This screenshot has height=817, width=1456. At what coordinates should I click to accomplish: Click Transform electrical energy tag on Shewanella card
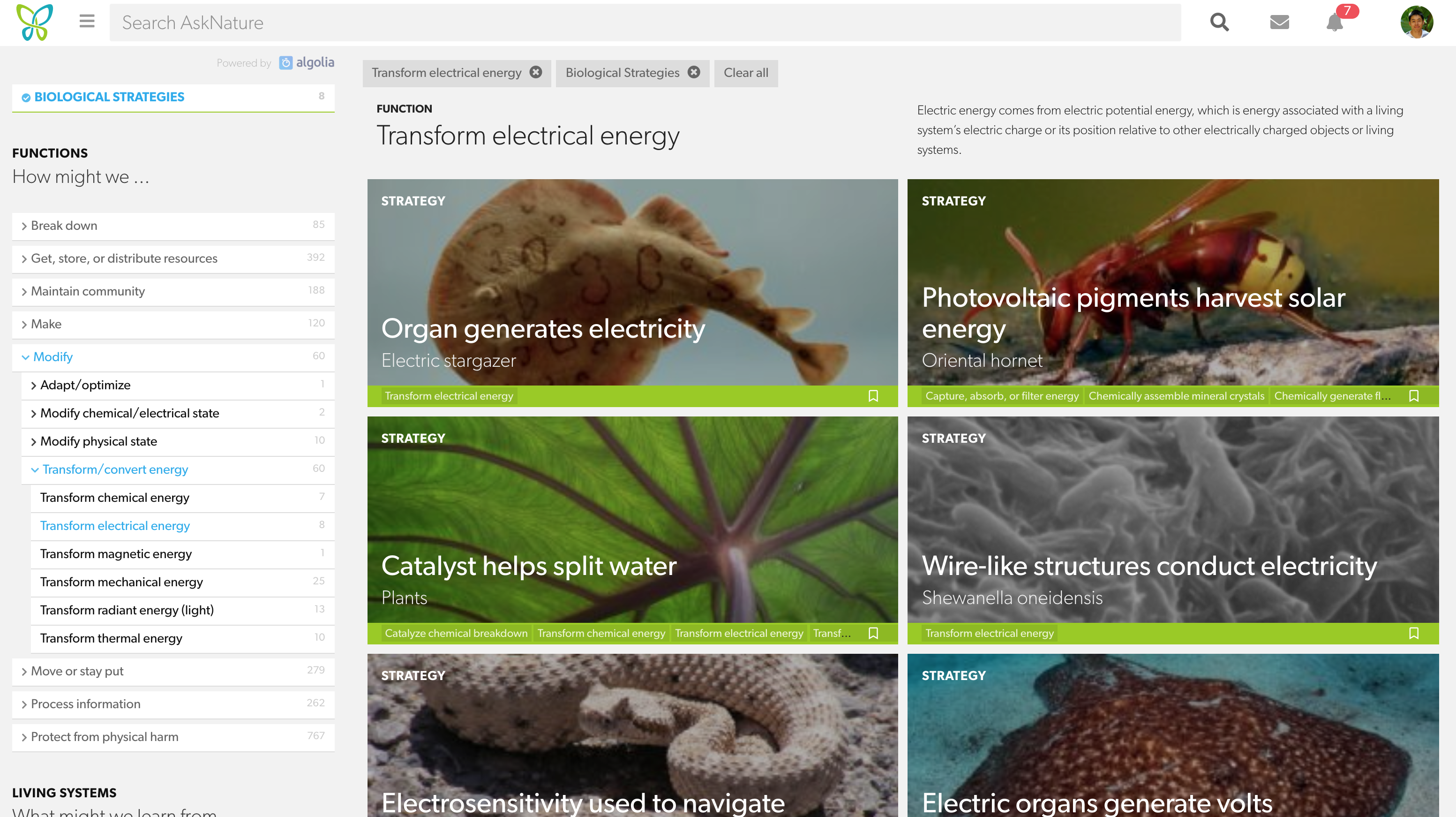tap(989, 633)
